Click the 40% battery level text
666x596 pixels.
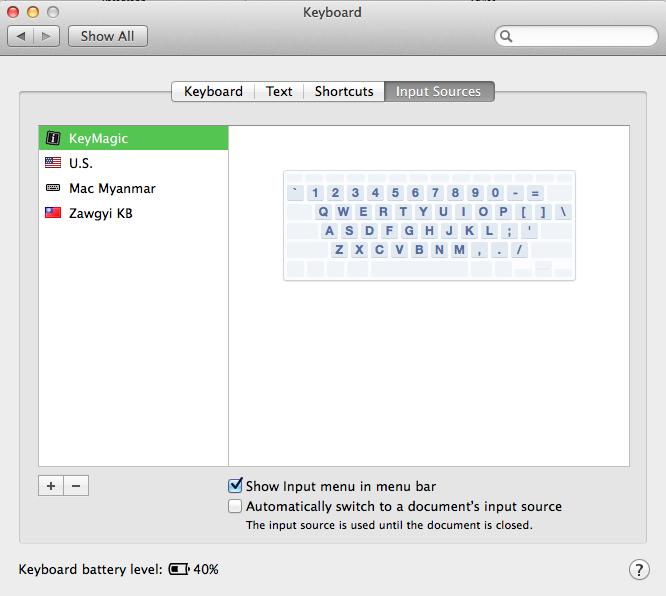206,569
